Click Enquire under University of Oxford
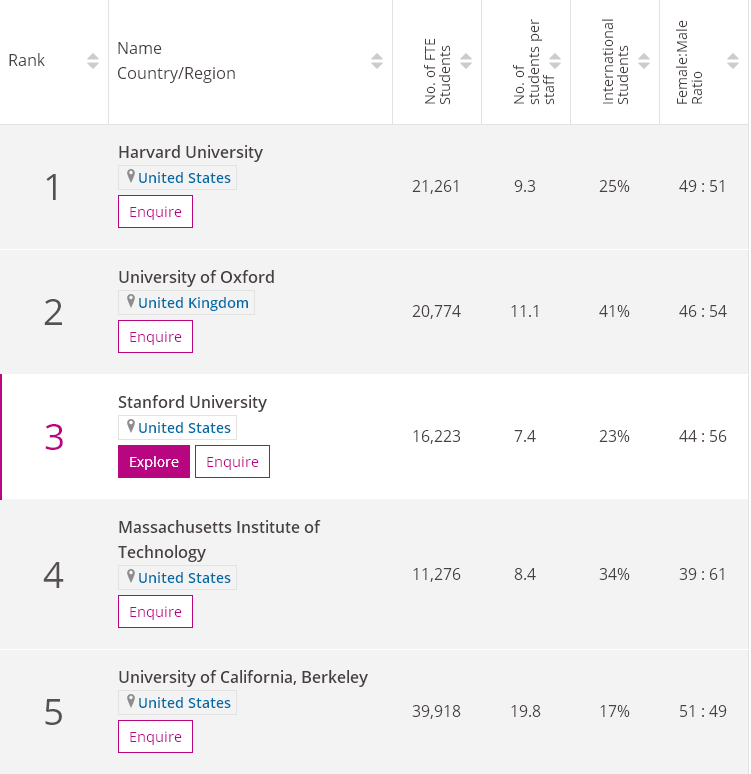Image resolution: width=751 pixels, height=774 pixels. 155,337
